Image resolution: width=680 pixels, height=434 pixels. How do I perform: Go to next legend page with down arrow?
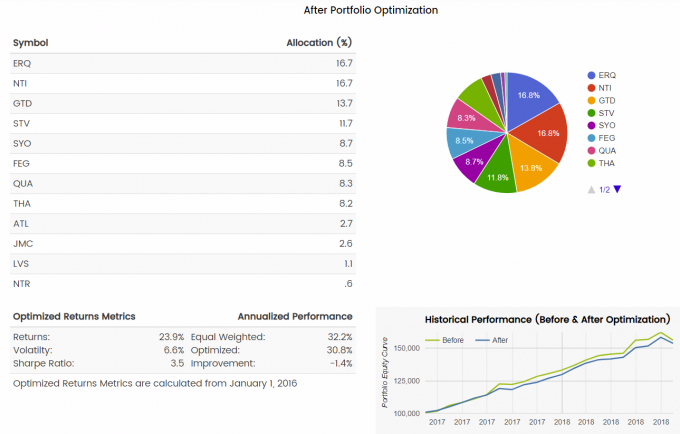[x=618, y=189]
